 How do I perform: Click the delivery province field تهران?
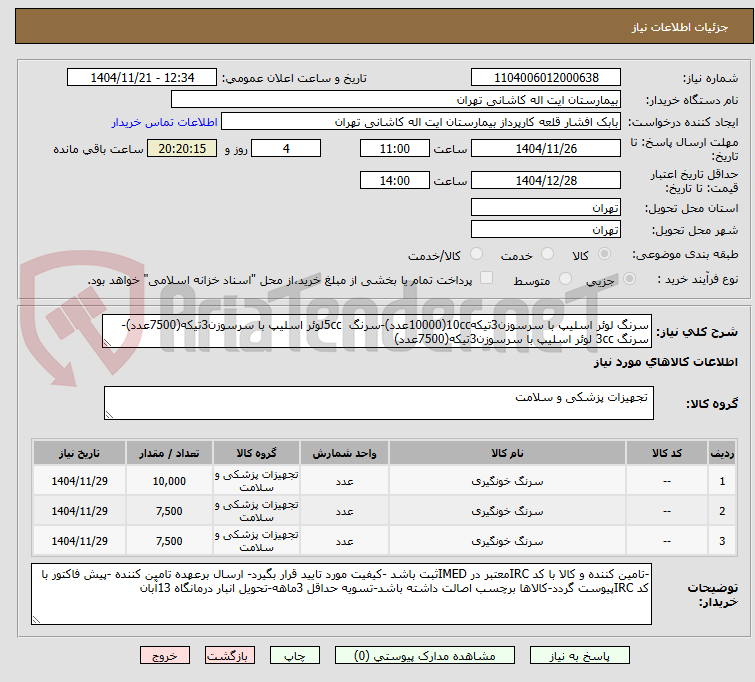546,208
